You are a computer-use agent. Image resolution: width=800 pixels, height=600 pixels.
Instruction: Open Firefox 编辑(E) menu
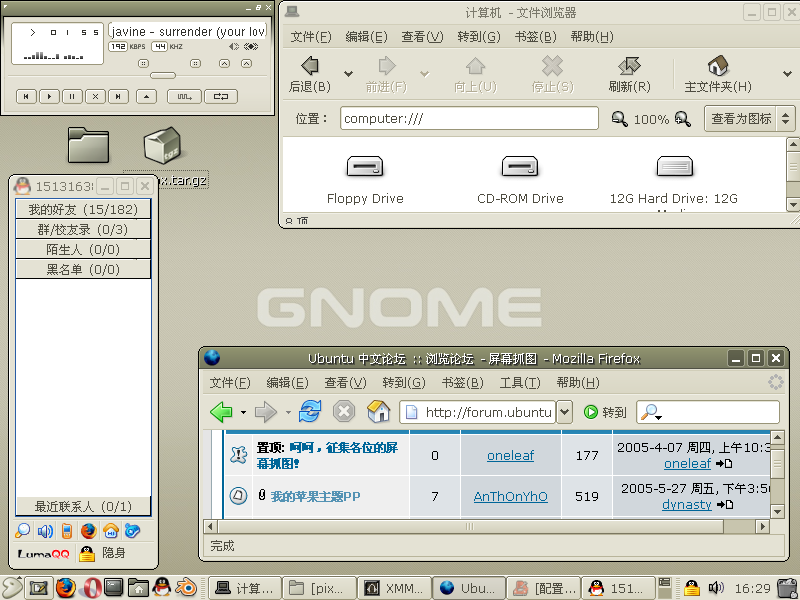[x=287, y=382]
